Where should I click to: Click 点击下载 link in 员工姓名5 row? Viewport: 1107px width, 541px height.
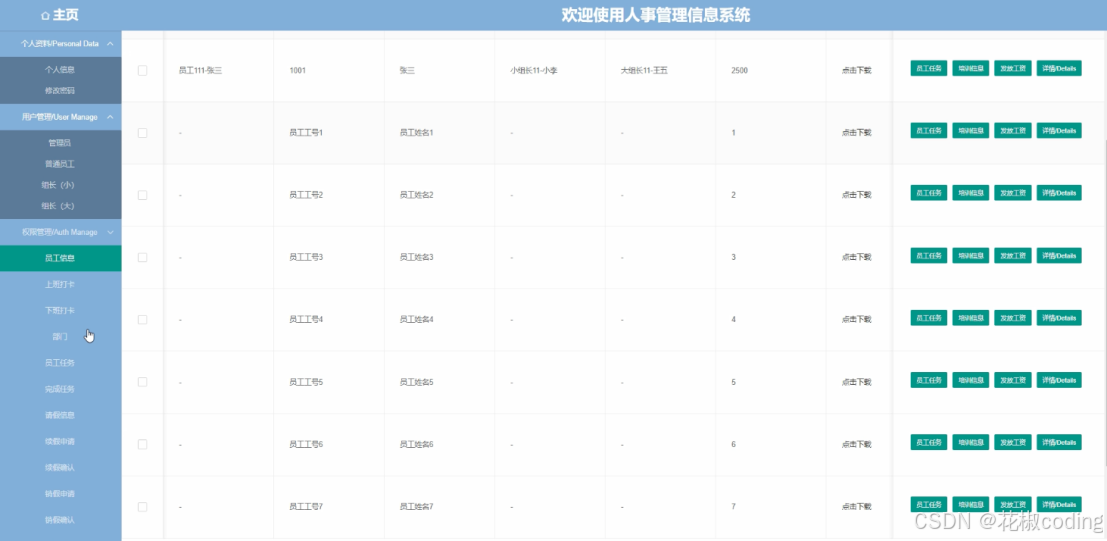click(856, 382)
